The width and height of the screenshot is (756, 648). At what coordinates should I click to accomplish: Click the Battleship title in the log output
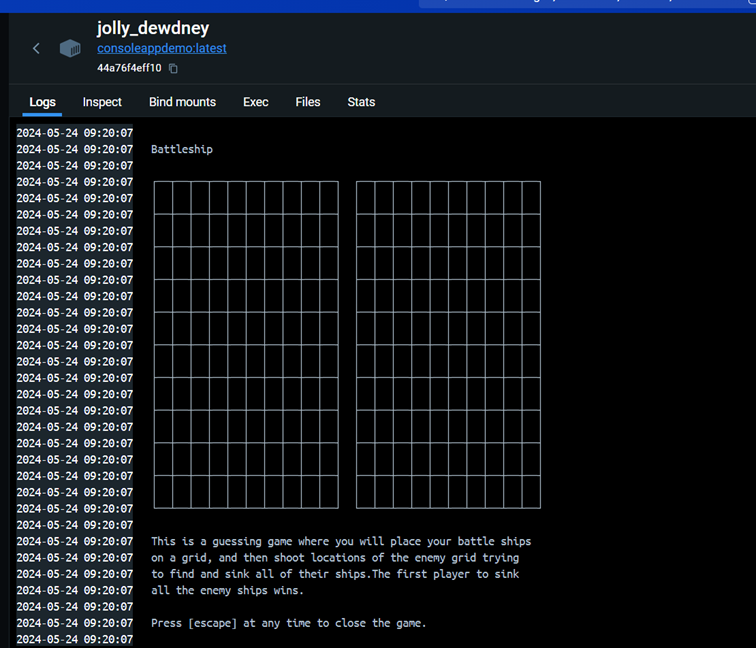pyautogui.click(x=181, y=150)
